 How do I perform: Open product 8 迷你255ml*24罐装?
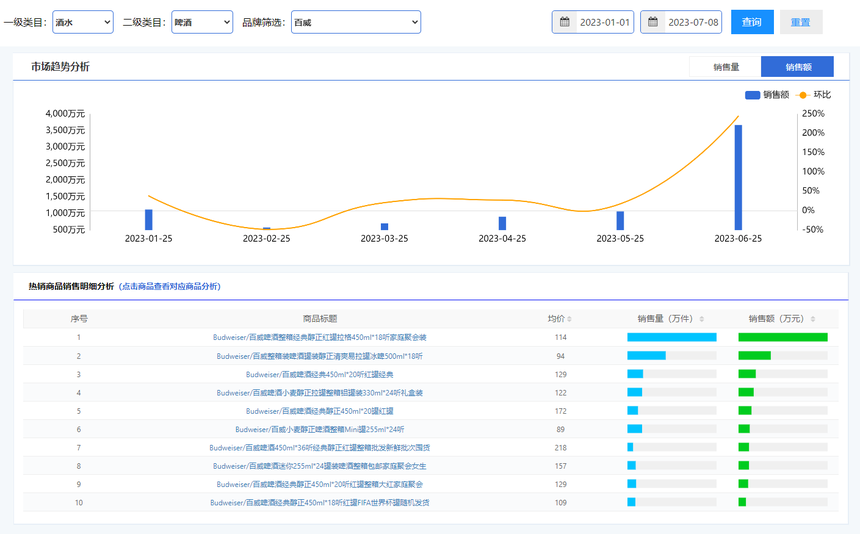tap(320, 466)
